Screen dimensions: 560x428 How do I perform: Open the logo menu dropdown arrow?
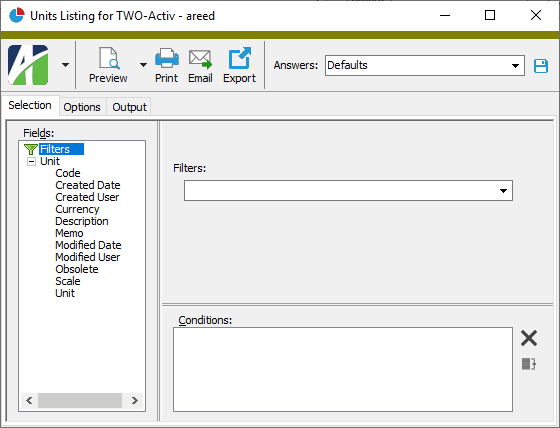65,65
